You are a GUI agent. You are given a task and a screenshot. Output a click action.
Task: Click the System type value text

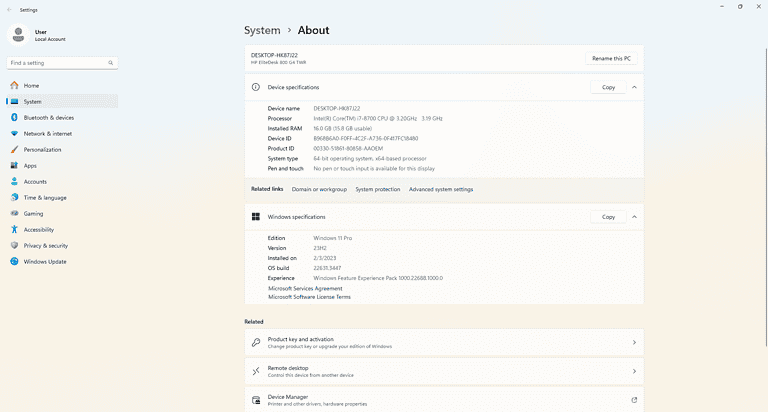coord(370,159)
